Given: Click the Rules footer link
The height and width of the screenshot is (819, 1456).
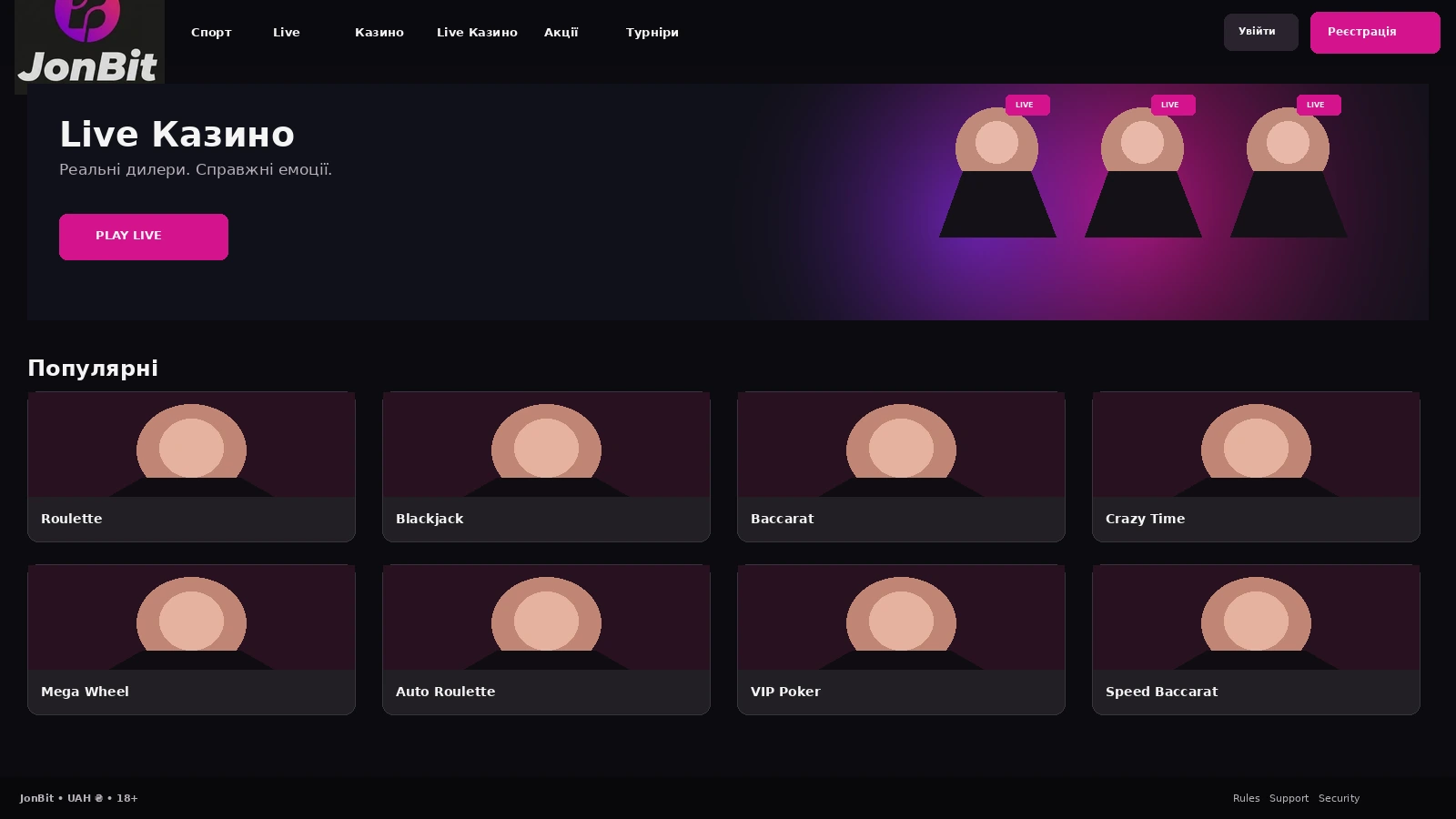Looking at the screenshot, I should 1246,798.
